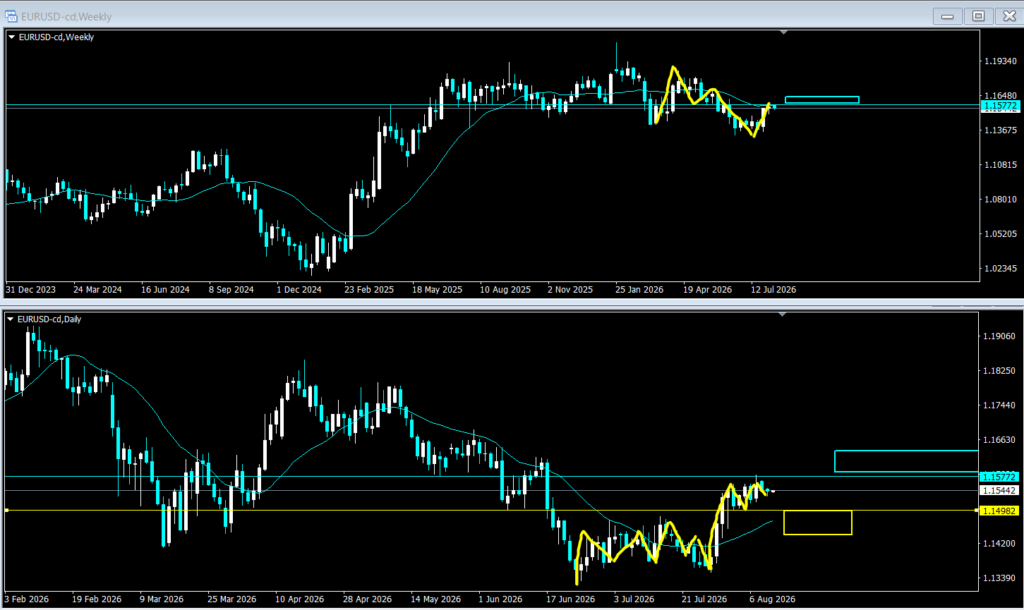1024x610 pixels.
Task: Click the white 1.15442 current price tag
Action: [x=999, y=490]
